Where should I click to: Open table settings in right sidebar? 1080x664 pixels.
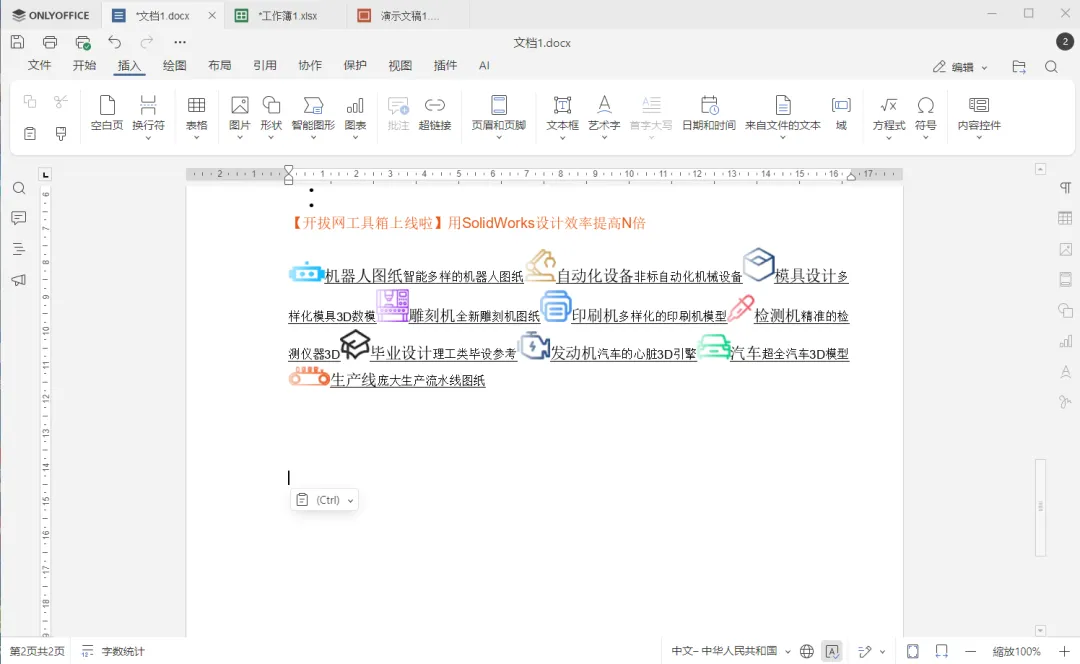[1065, 218]
